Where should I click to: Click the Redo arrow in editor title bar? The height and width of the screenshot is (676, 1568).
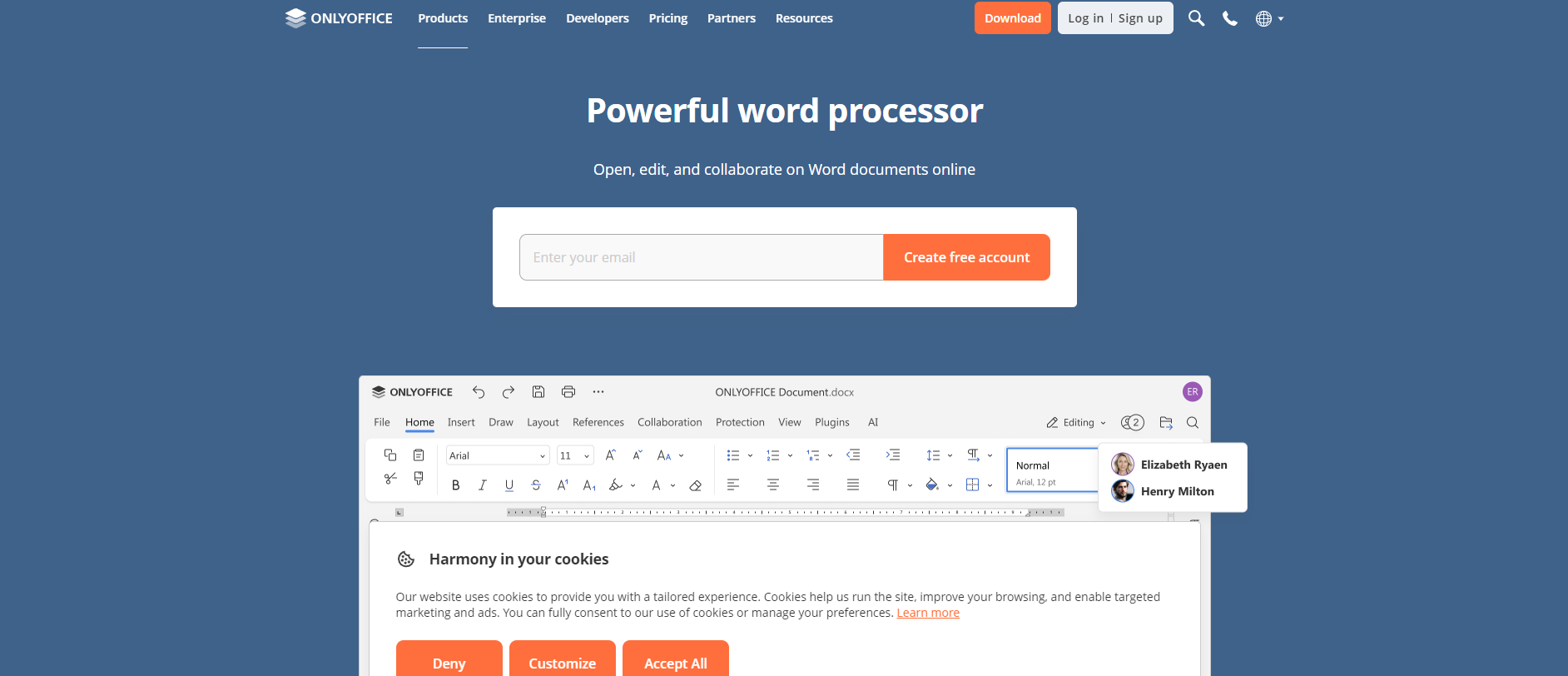click(x=509, y=392)
